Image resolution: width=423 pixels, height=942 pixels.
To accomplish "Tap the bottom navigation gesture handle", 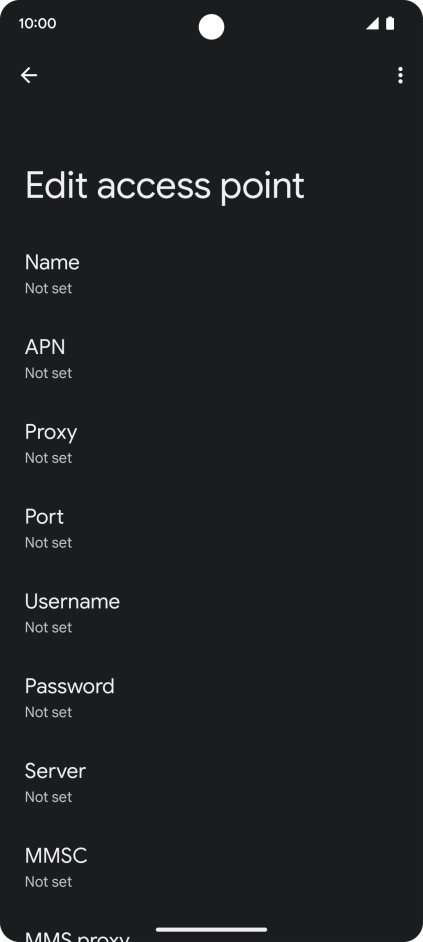I will [212, 929].
